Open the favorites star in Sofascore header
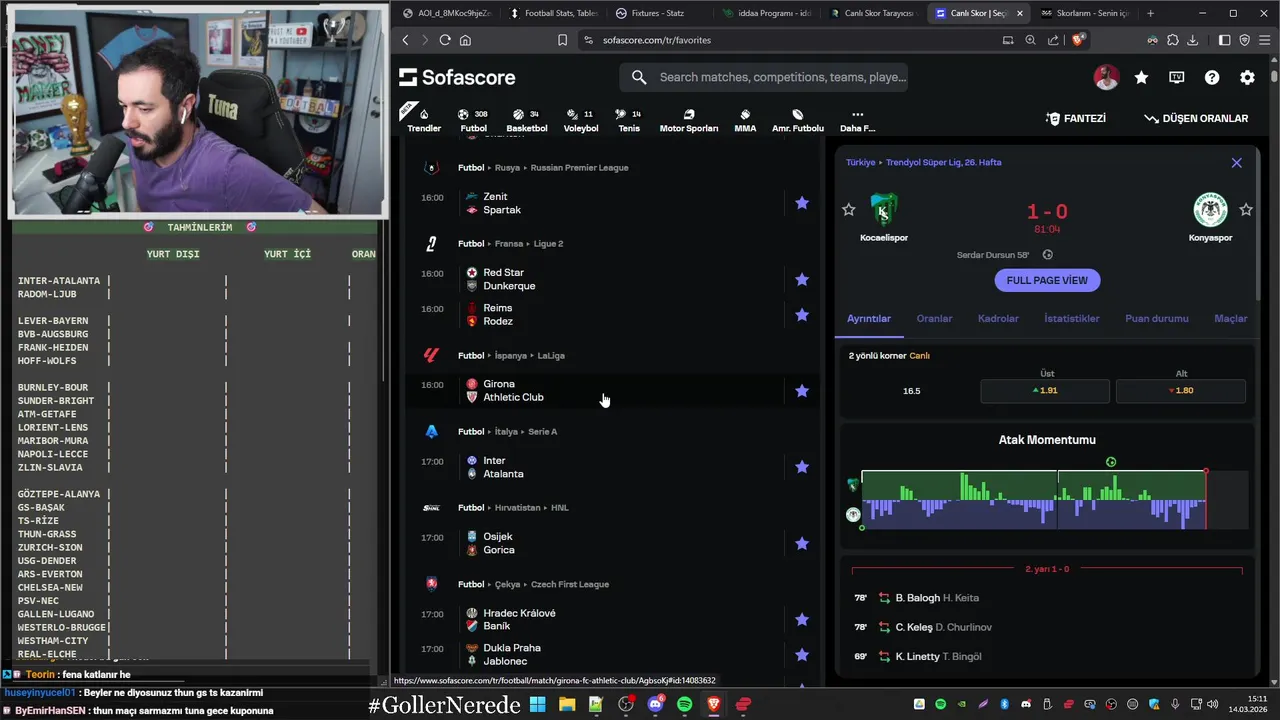The image size is (1280, 720). coord(1141,77)
